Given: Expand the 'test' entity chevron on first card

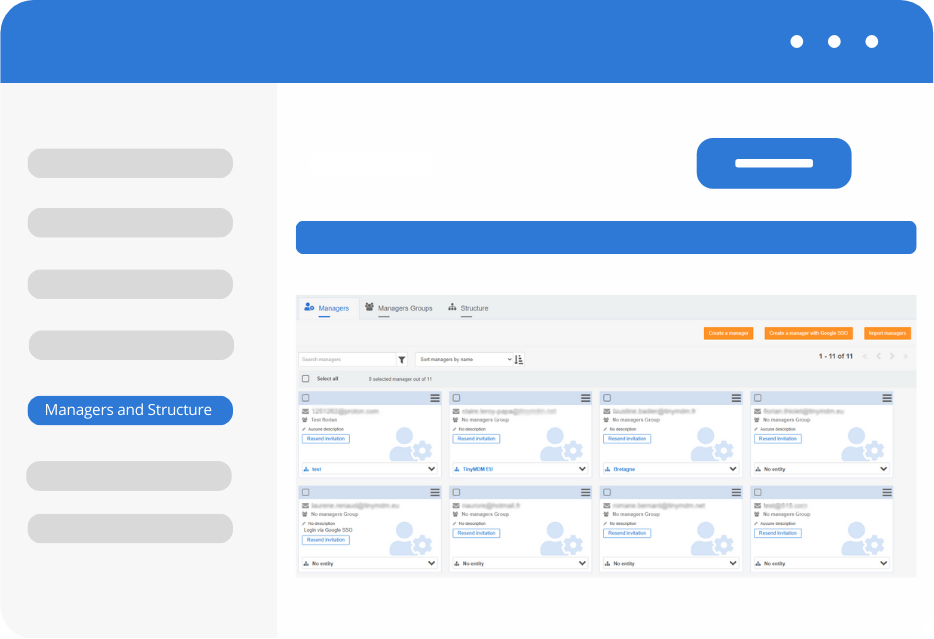Looking at the screenshot, I should [432, 469].
